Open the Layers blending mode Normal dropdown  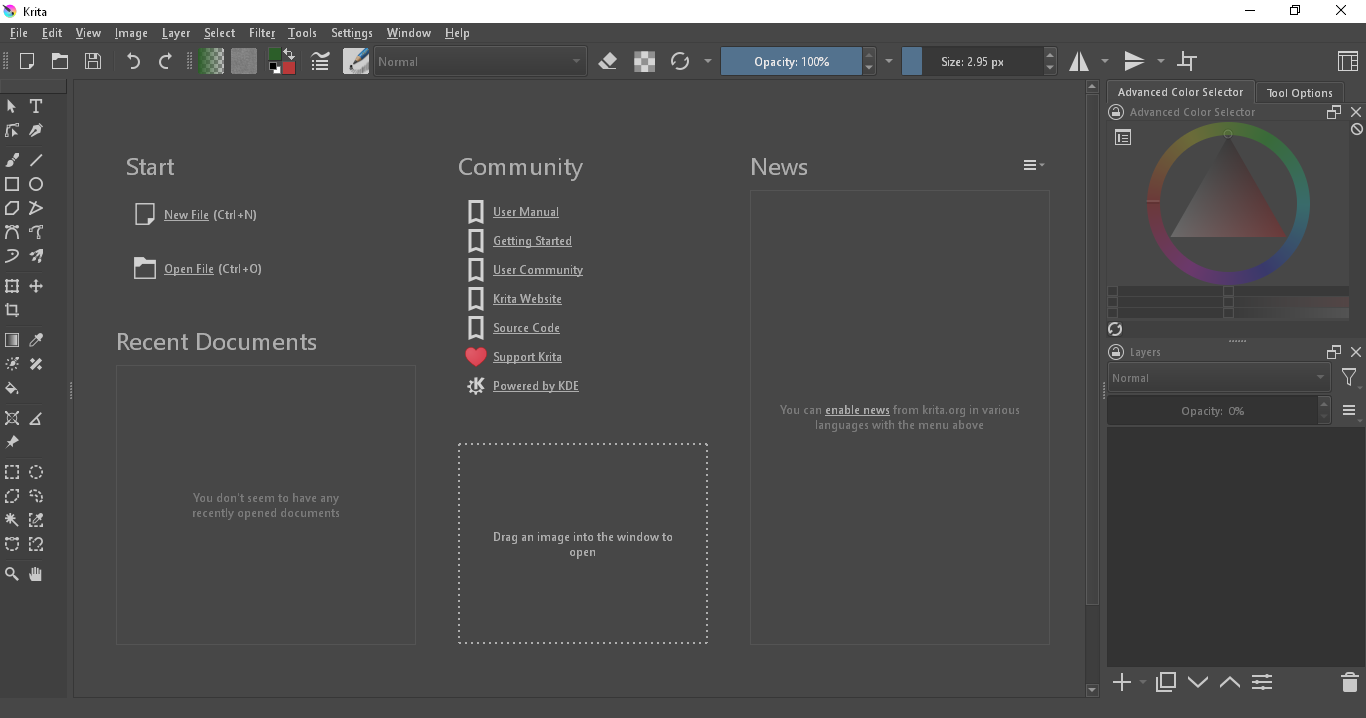point(1218,378)
